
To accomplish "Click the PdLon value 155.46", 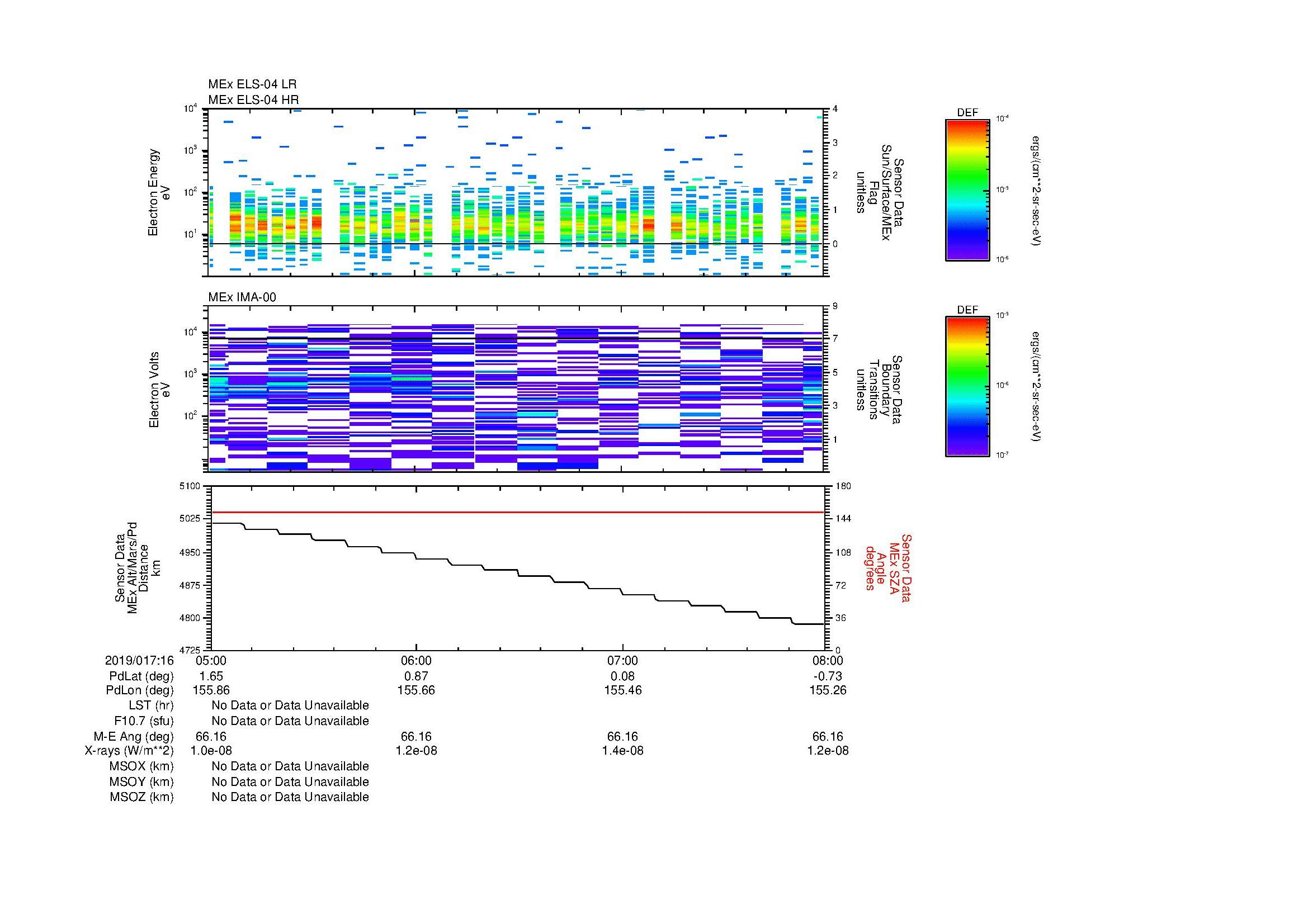I will click(622, 690).
